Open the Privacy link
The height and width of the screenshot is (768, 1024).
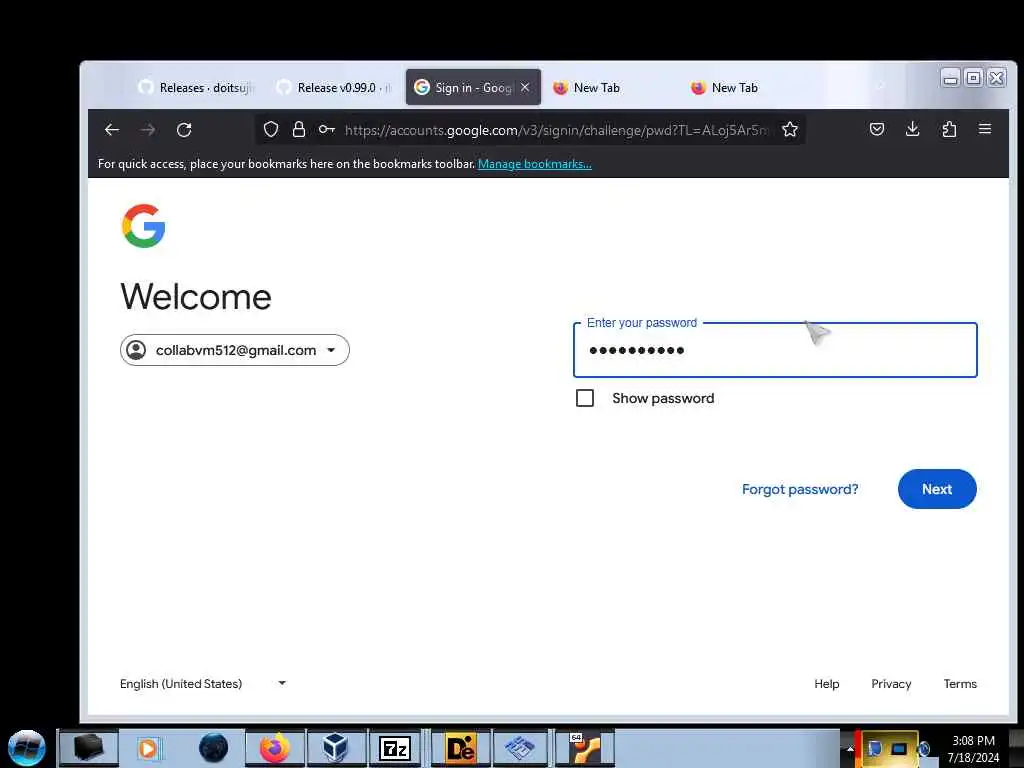(x=891, y=684)
